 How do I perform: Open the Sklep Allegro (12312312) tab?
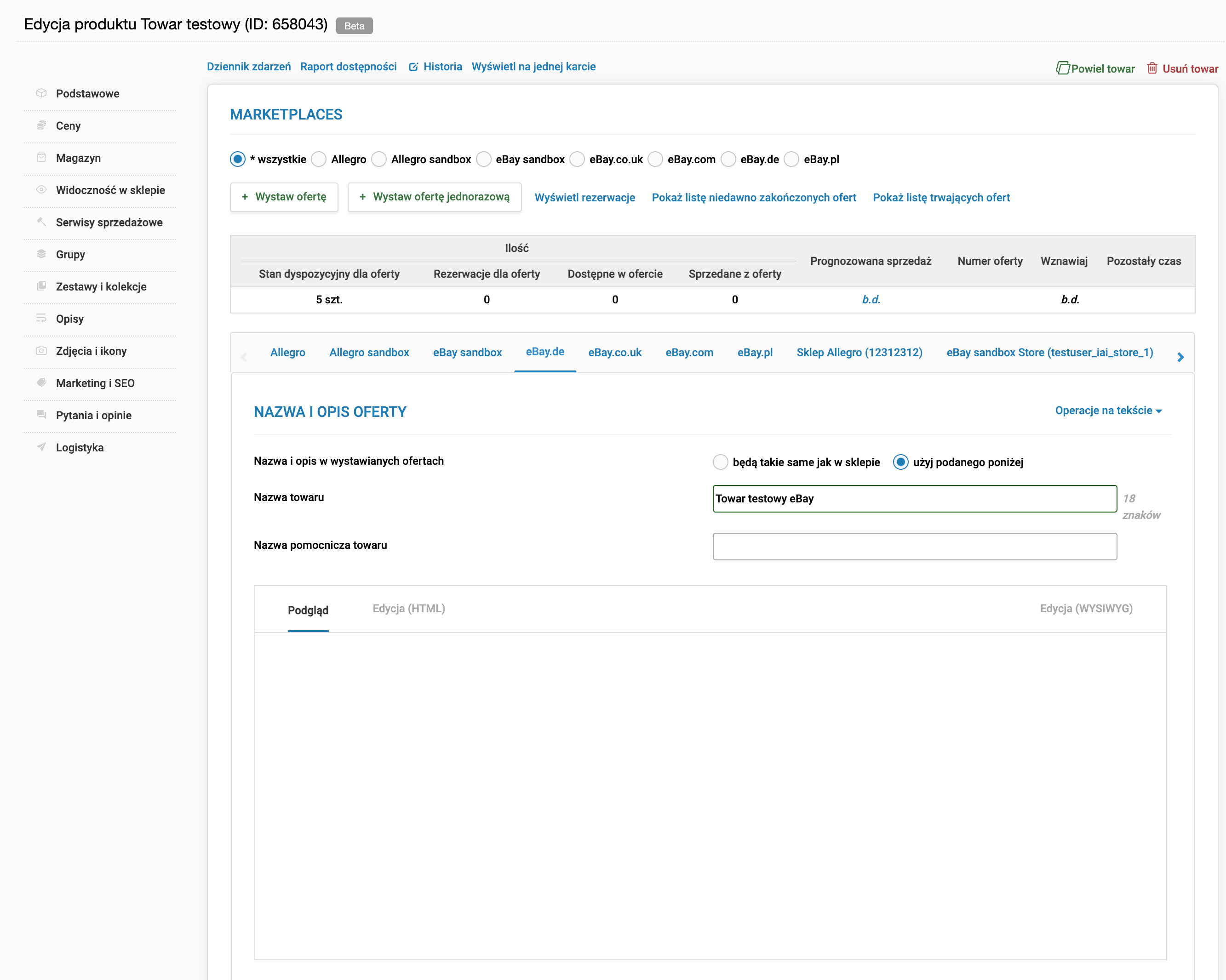tap(859, 353)
